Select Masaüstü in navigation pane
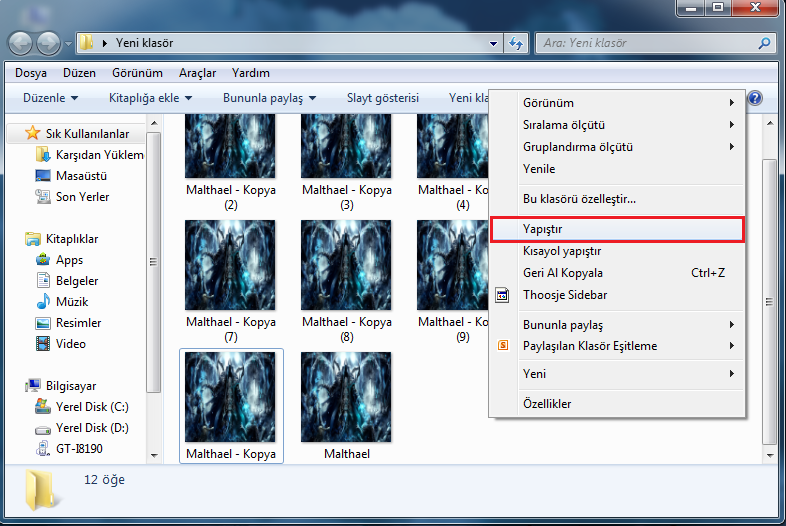 point(72,176)
